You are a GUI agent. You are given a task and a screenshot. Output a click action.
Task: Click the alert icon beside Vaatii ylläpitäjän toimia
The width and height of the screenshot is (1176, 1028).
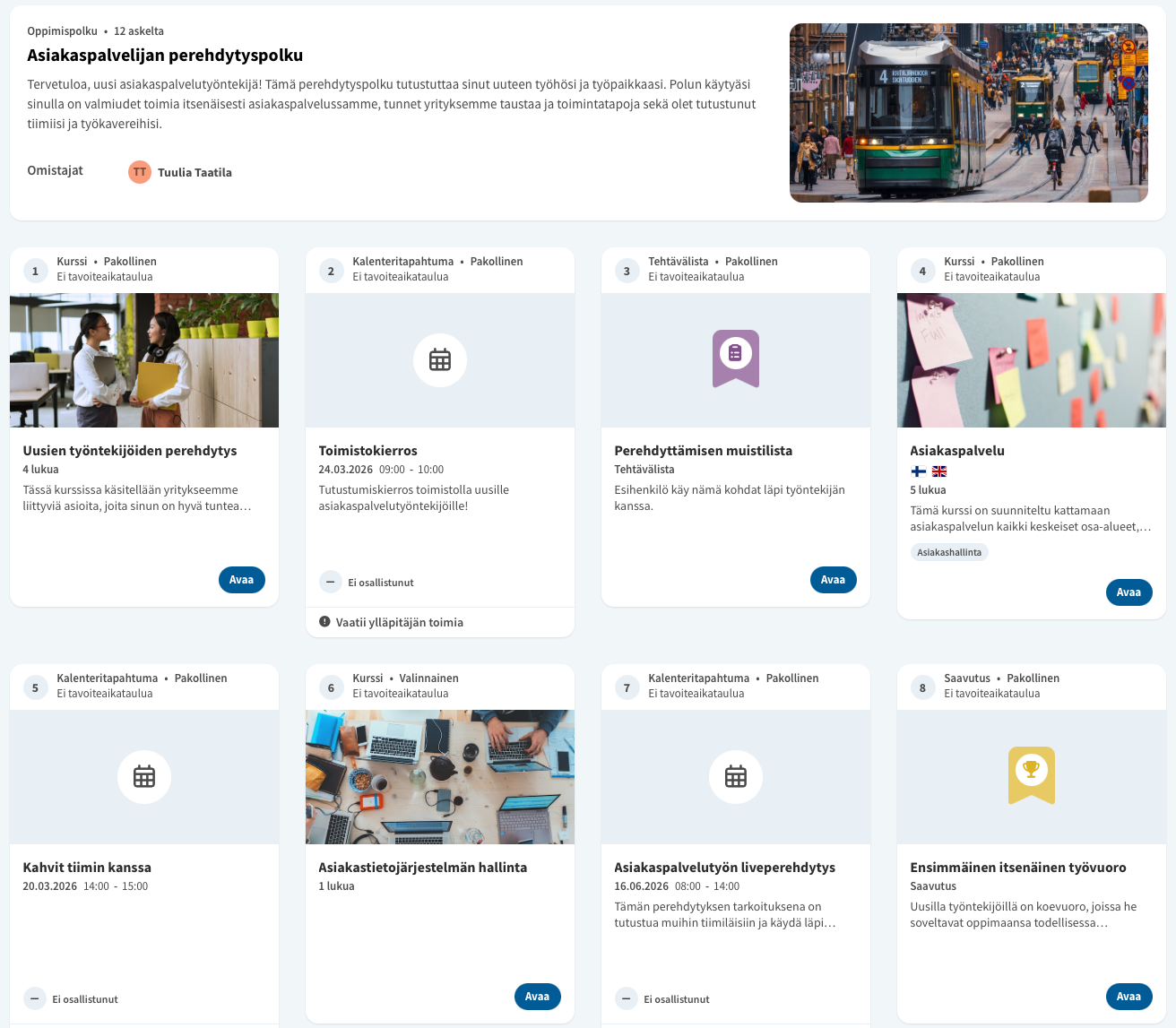click(x=324, y=622)
